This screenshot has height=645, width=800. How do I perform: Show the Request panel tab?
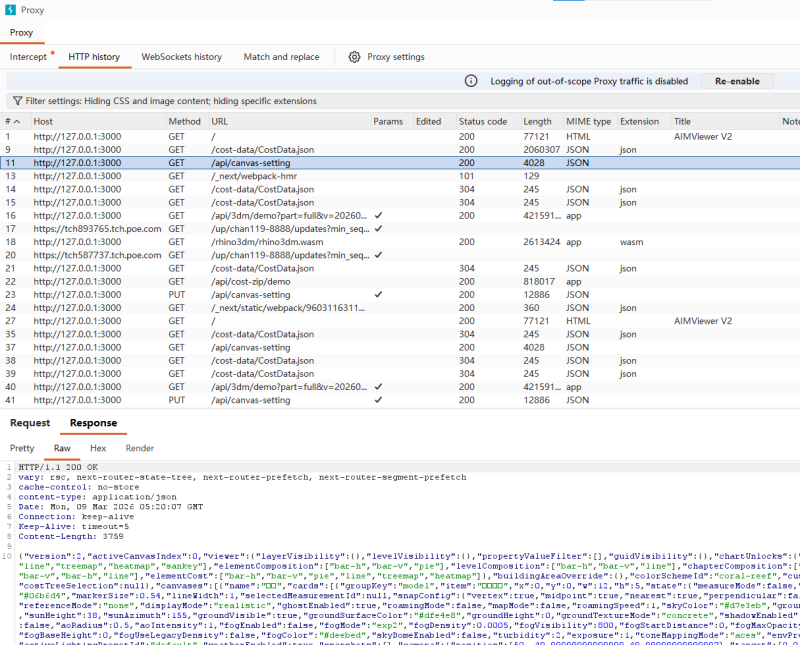tap(30, 423)
